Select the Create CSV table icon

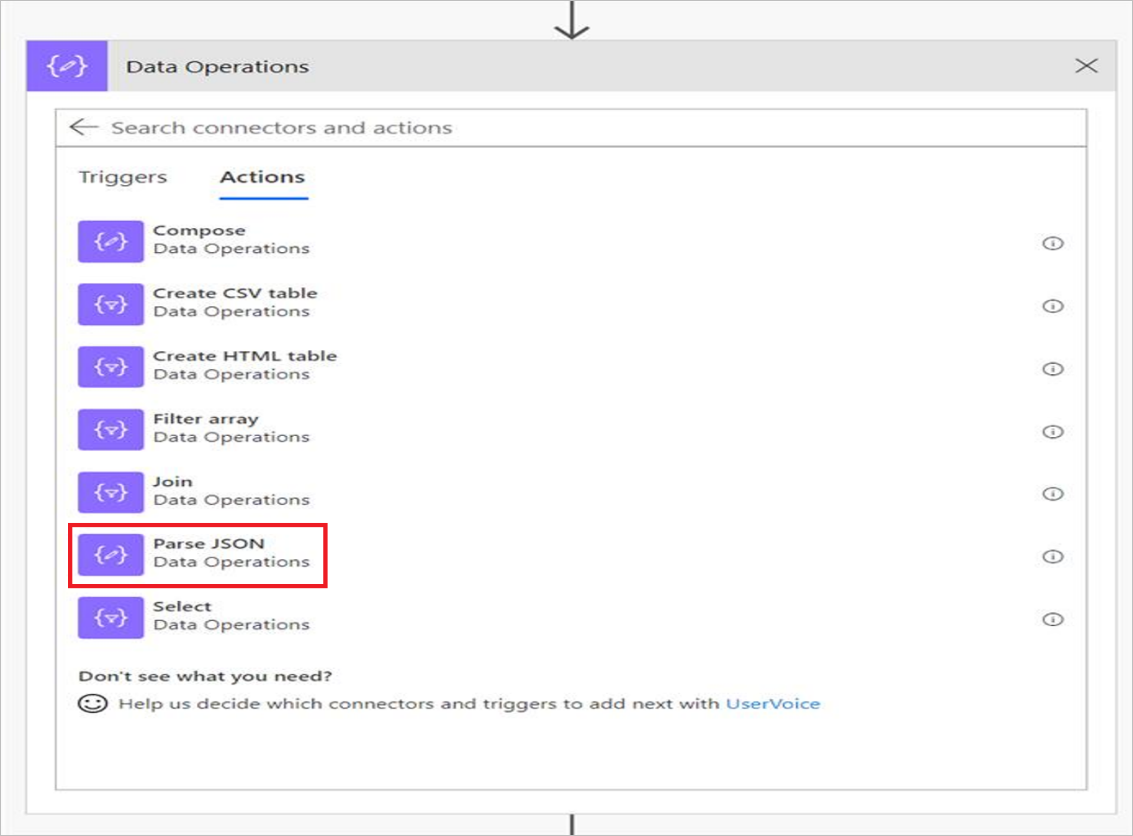(111, 304)
